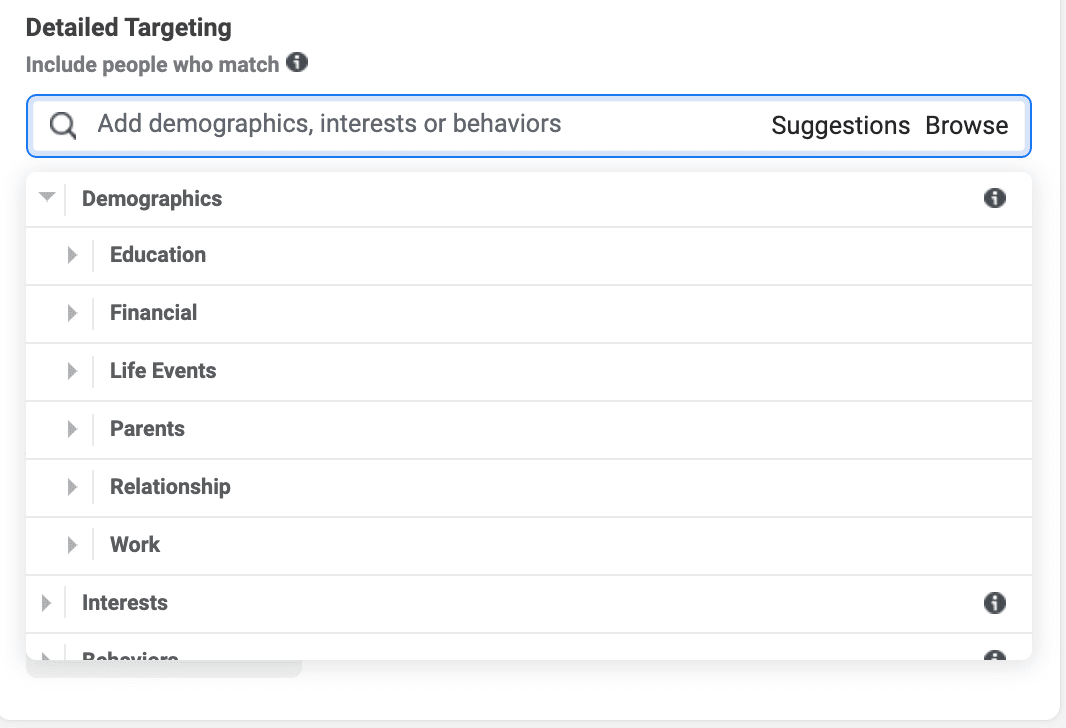Expand the Financial subcategory arrow

[72, 313]
